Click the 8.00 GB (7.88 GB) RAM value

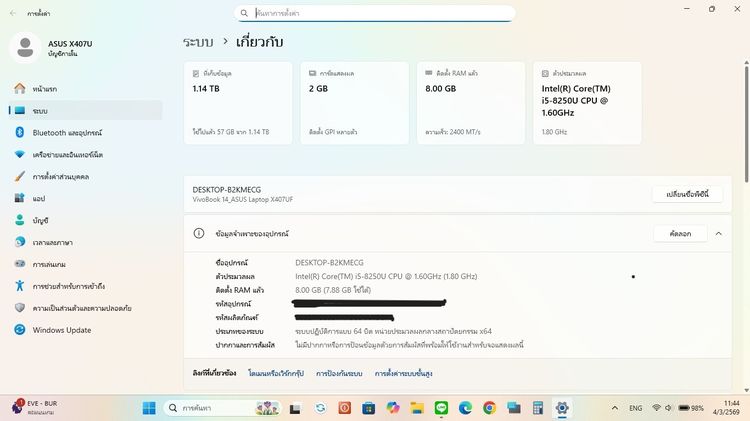click(x=333, y=290)
